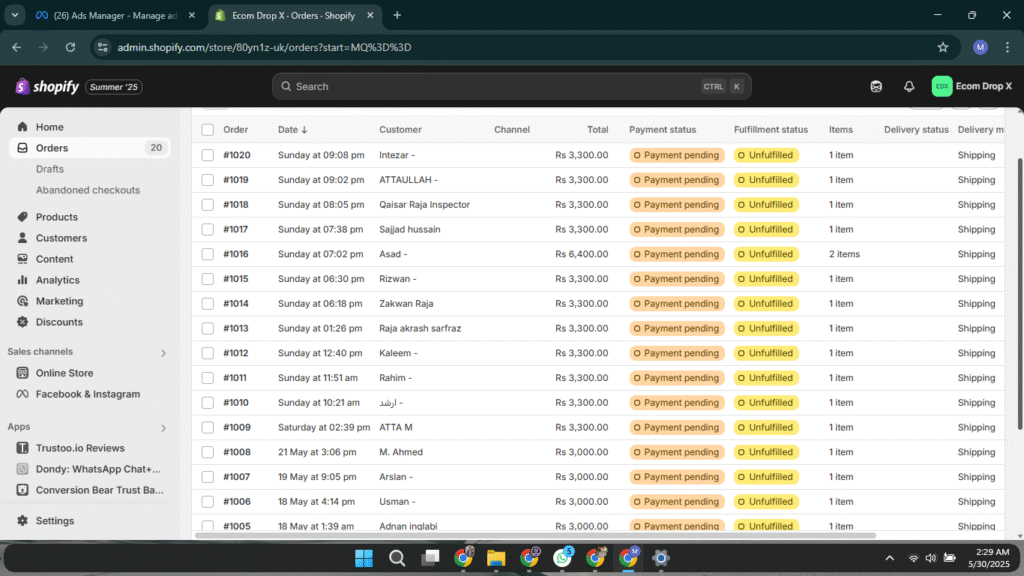Screen dimensions: 1024x576
Task: Click the browser bookmark star icon
Action: [x=942, y=47]
